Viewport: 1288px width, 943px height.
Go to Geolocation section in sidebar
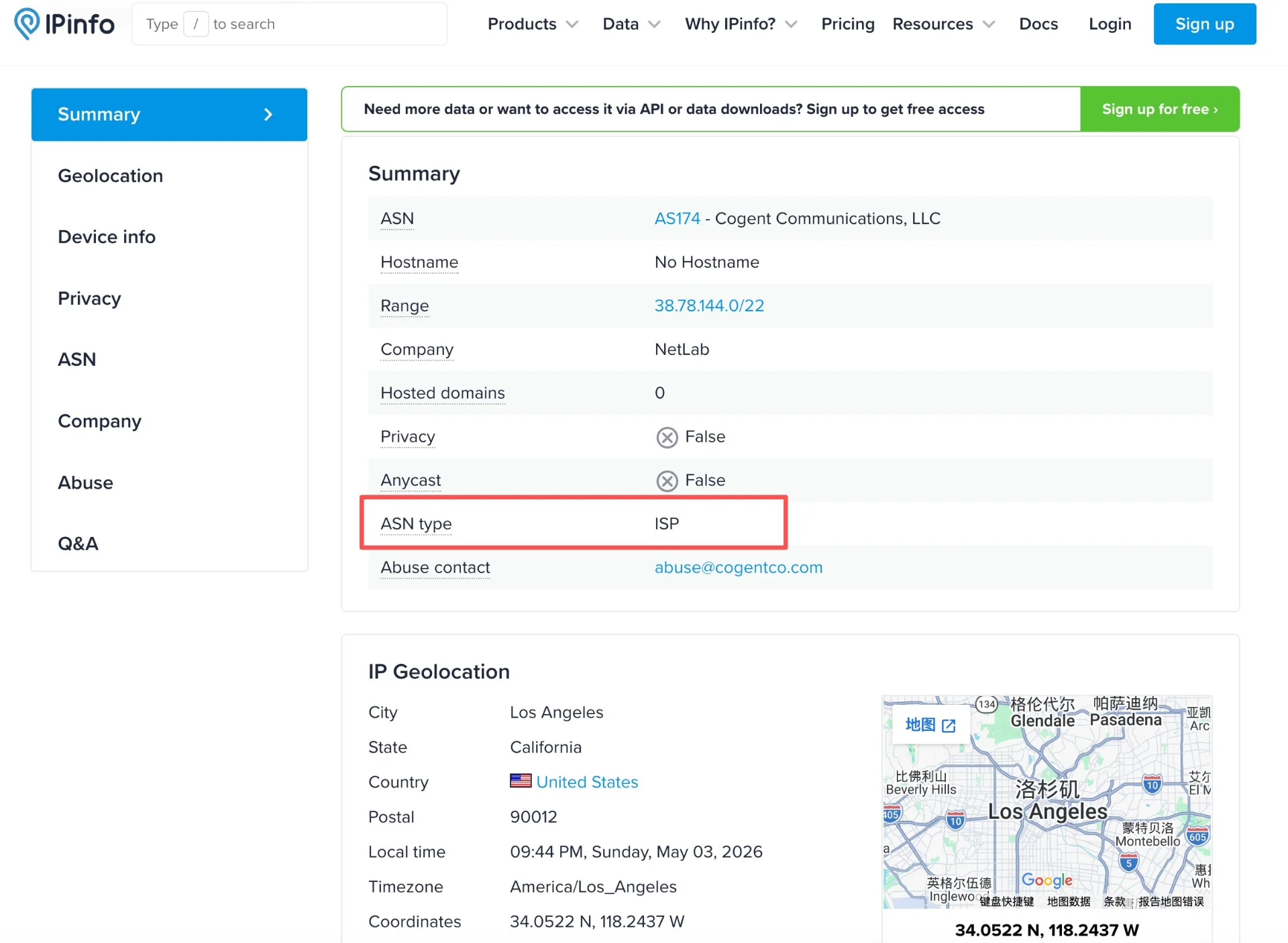(111, 176)
